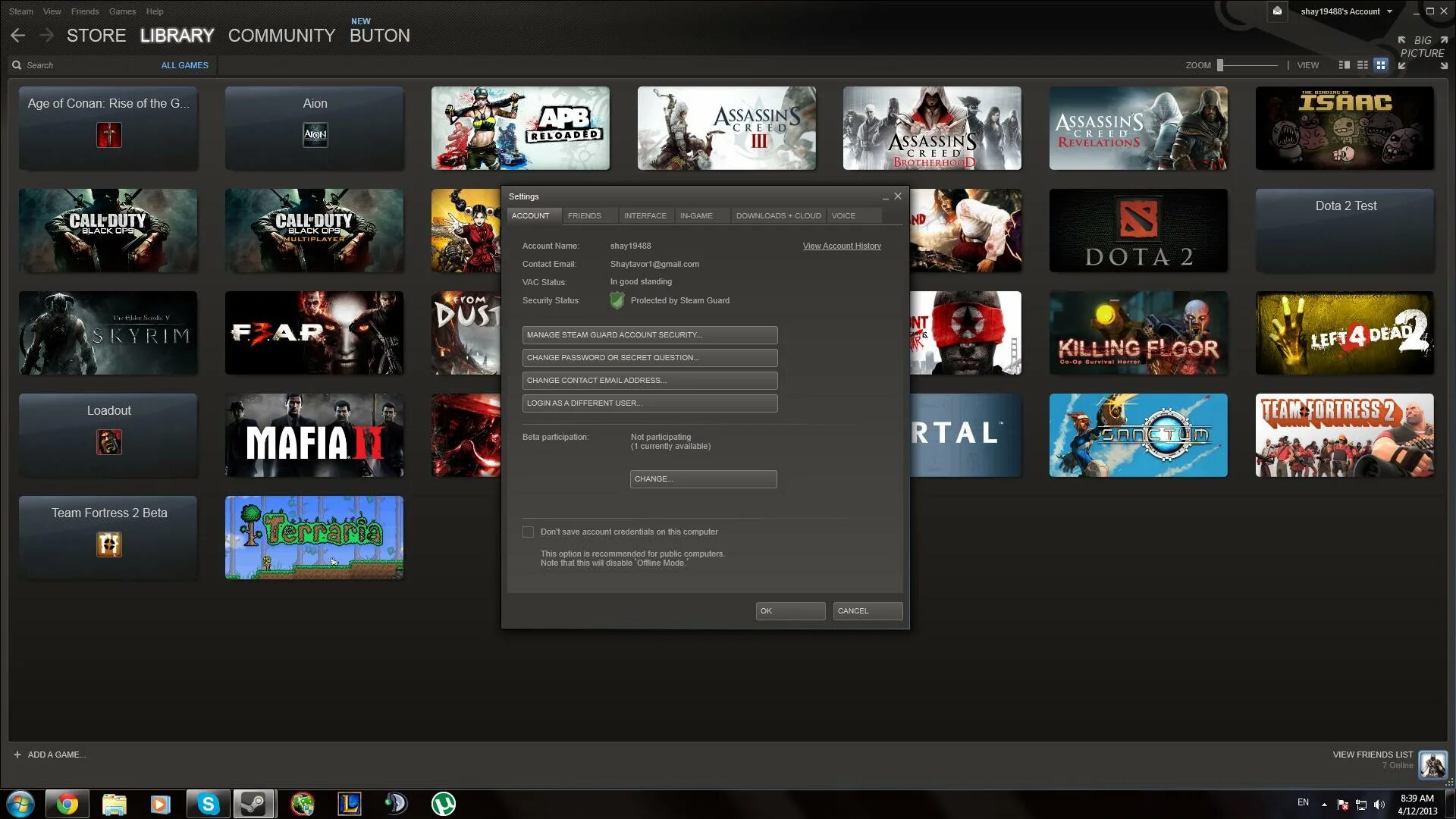The image size is (1456, 819).
Task: Open the Steam menu
Action: 21,11
